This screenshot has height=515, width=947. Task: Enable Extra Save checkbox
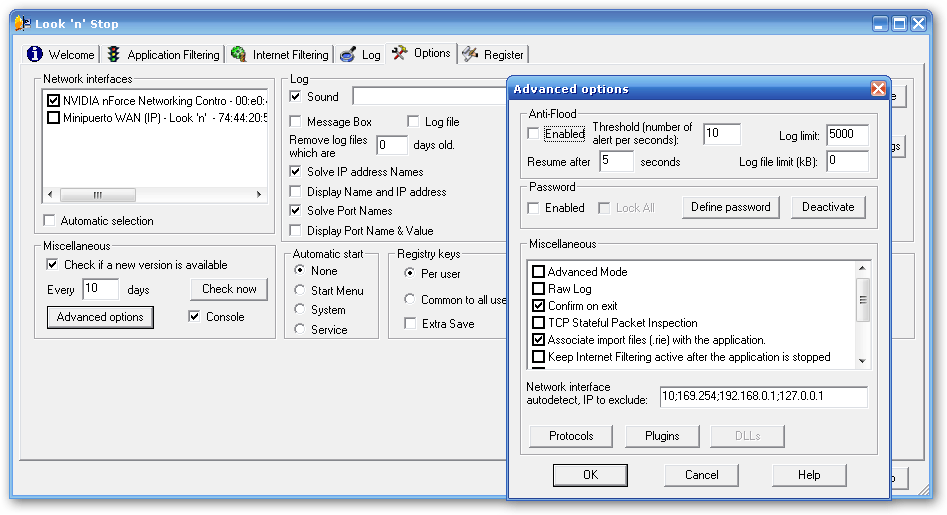410,324
